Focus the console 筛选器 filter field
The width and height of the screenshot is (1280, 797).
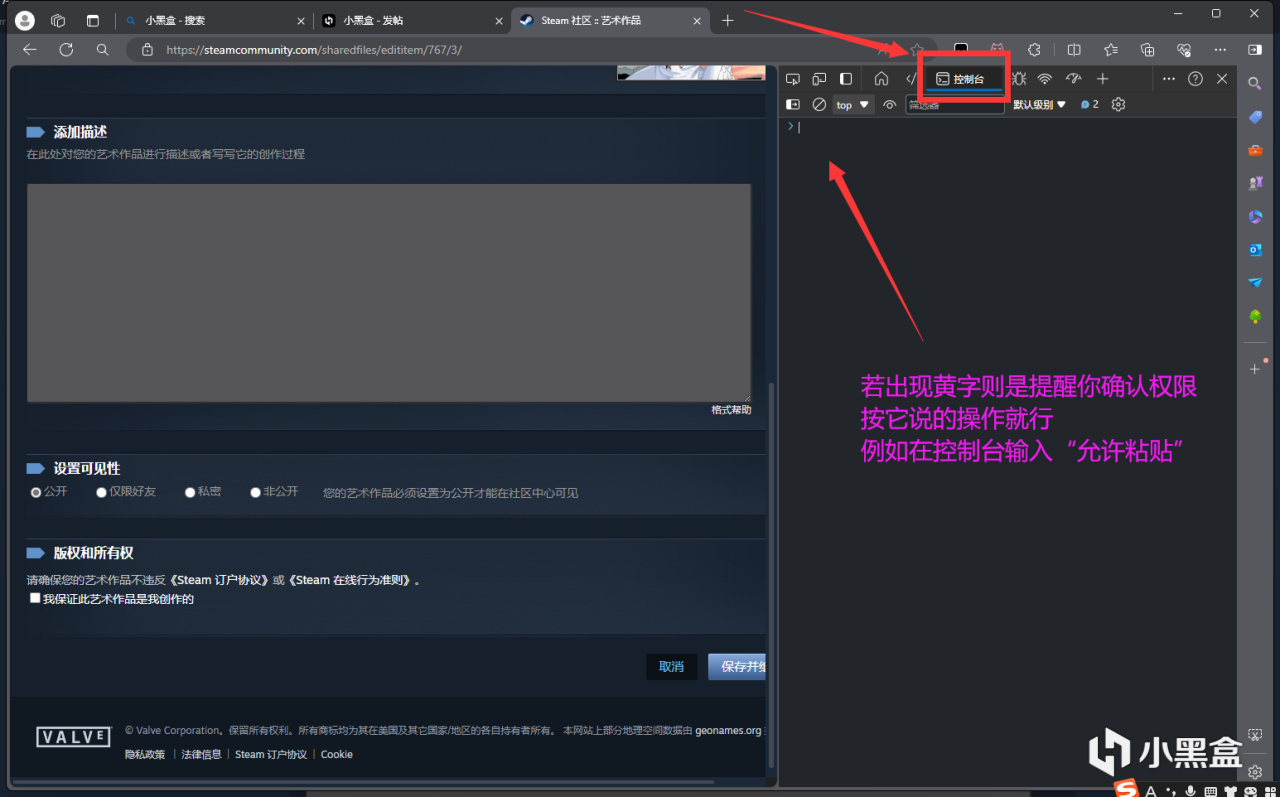pos(955,104)
